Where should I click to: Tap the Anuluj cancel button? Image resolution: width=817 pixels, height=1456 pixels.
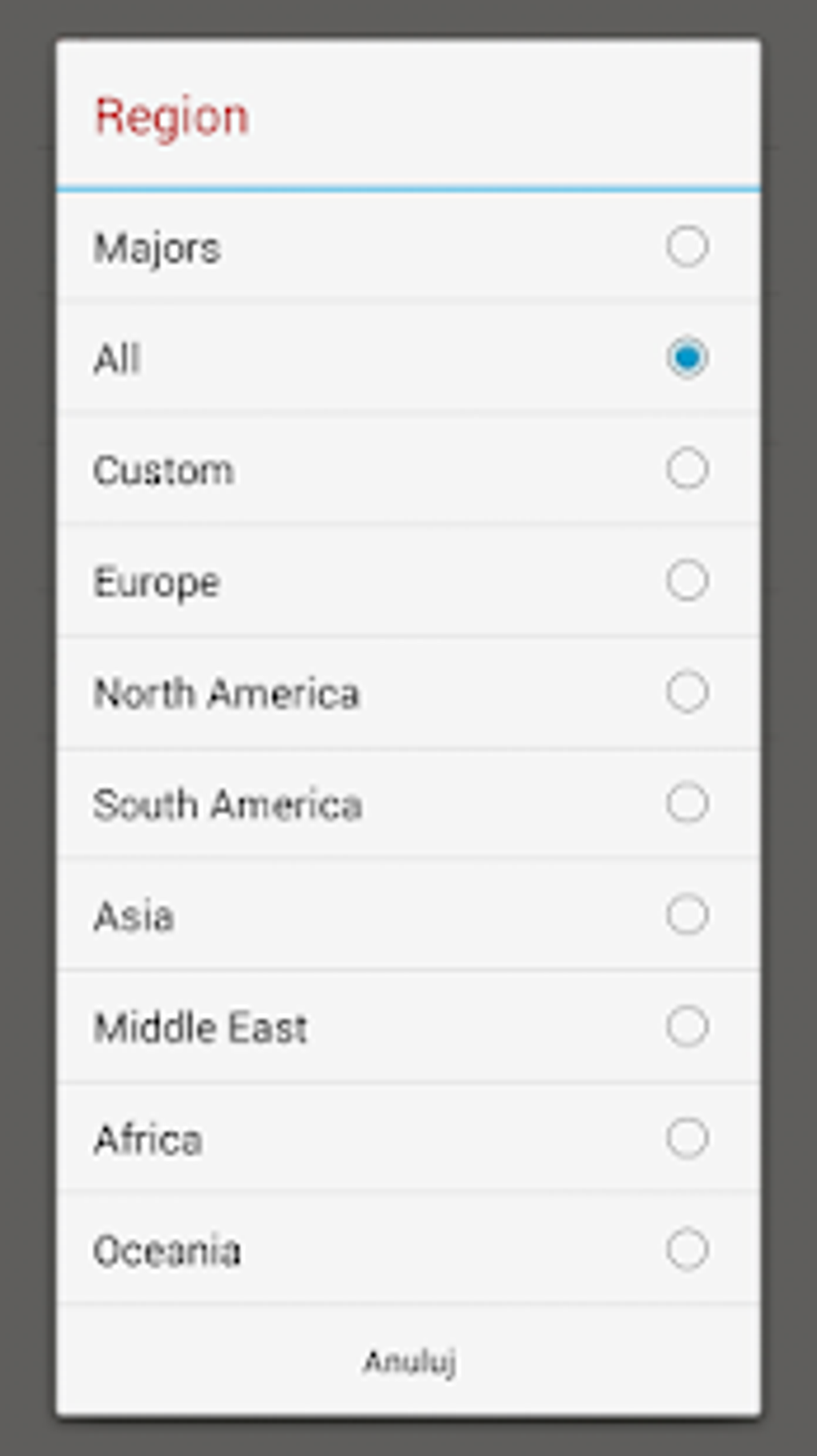[409, 1361]
